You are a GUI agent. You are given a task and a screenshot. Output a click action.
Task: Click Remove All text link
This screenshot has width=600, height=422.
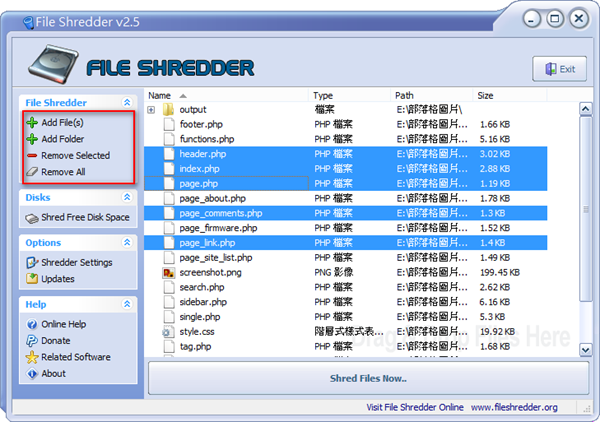click(x=63, y=172)
